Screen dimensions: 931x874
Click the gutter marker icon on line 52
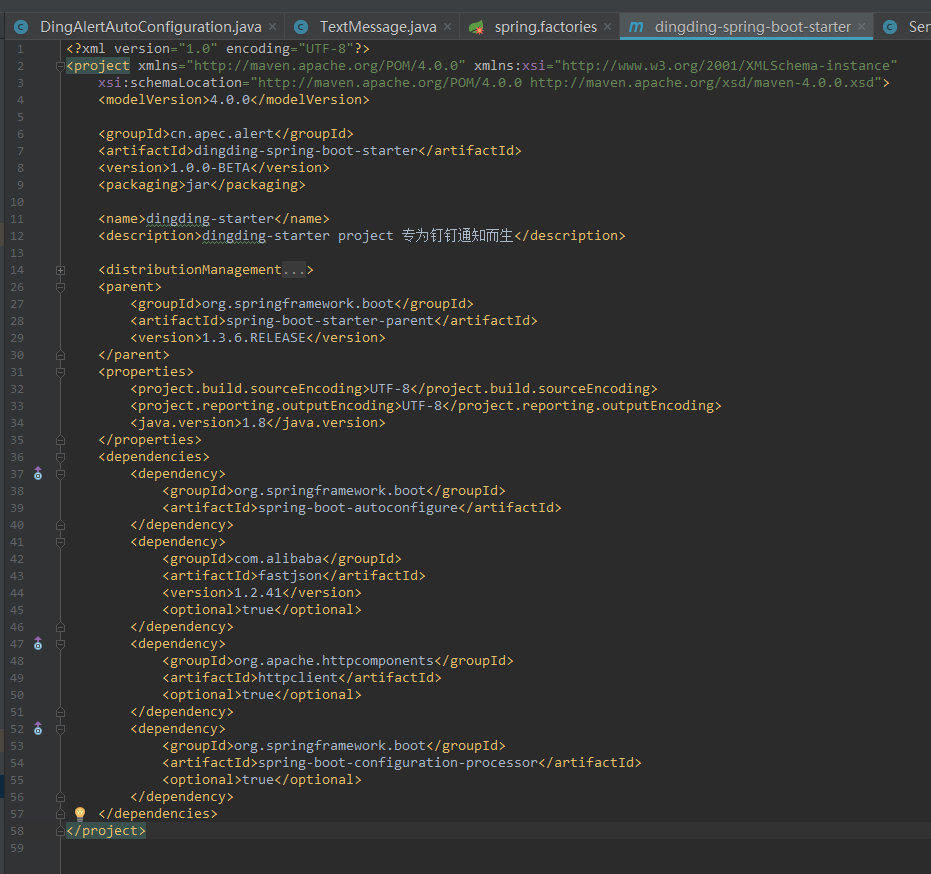(38, 729)
